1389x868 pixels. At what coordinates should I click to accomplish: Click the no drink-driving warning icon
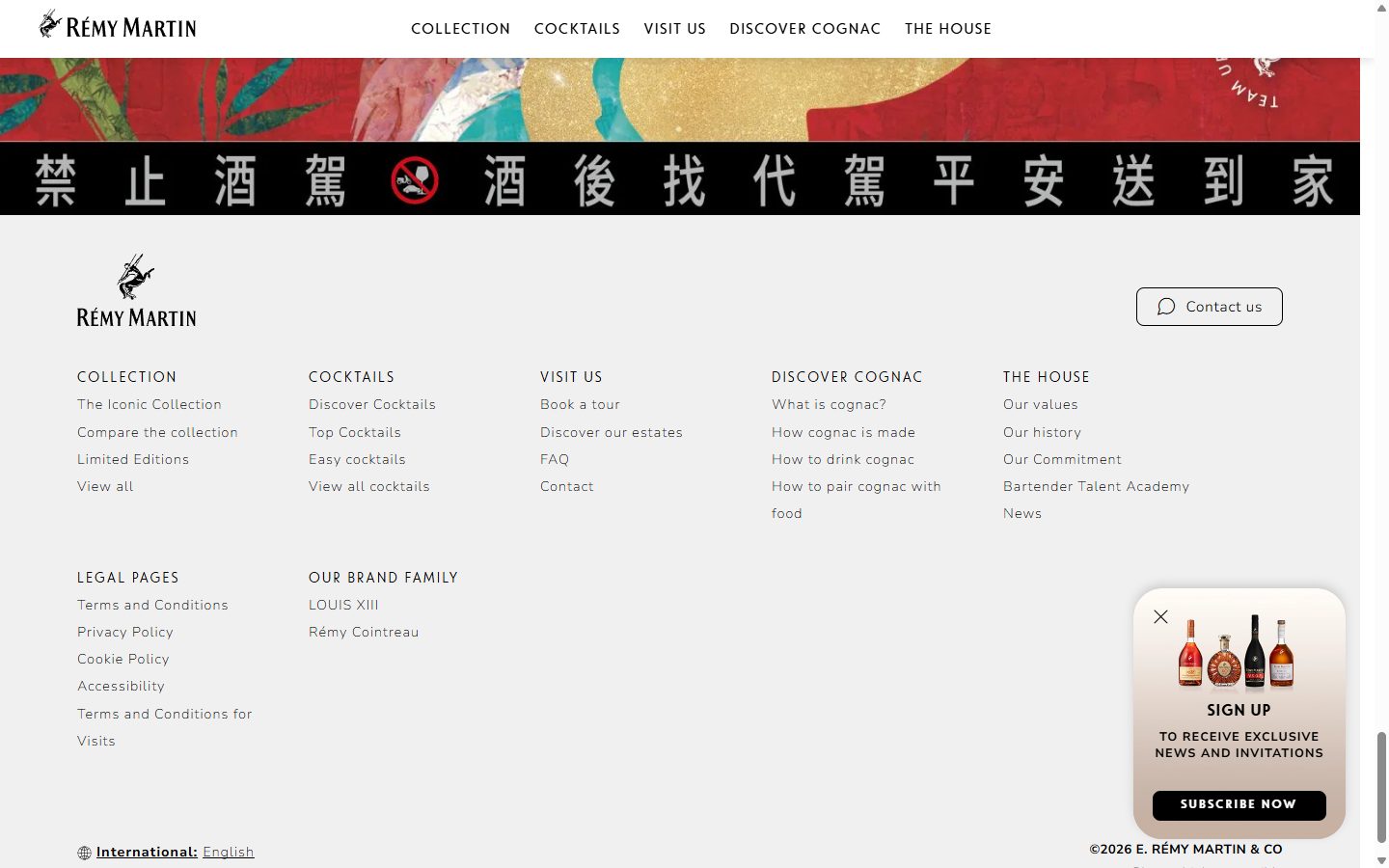(x=415, y=179)
